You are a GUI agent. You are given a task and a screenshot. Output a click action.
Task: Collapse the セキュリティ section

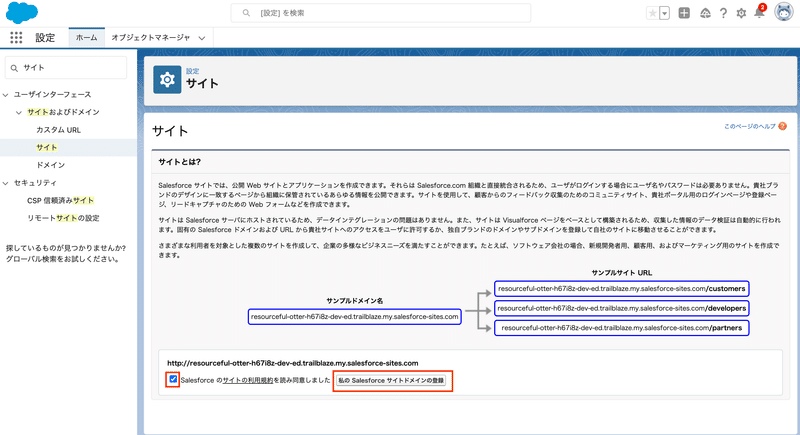point(6,183)
